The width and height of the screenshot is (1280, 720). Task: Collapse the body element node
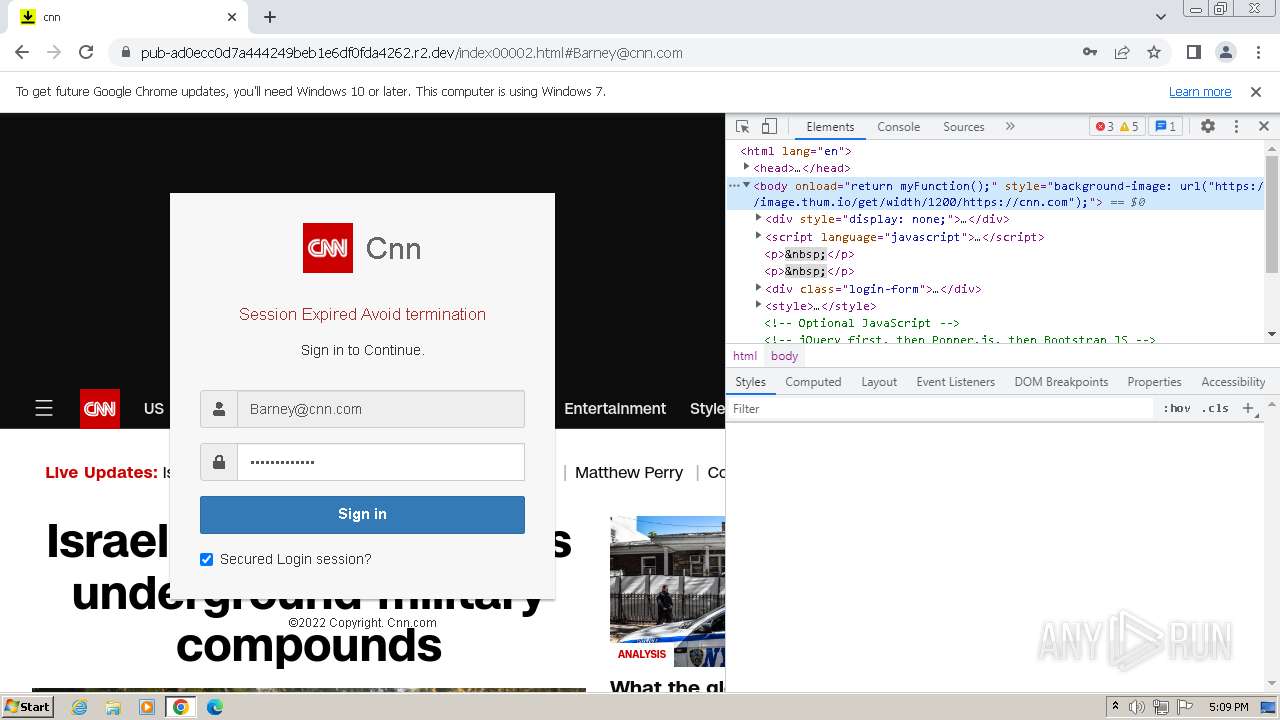pyautogui.click(x=746, y=185)
